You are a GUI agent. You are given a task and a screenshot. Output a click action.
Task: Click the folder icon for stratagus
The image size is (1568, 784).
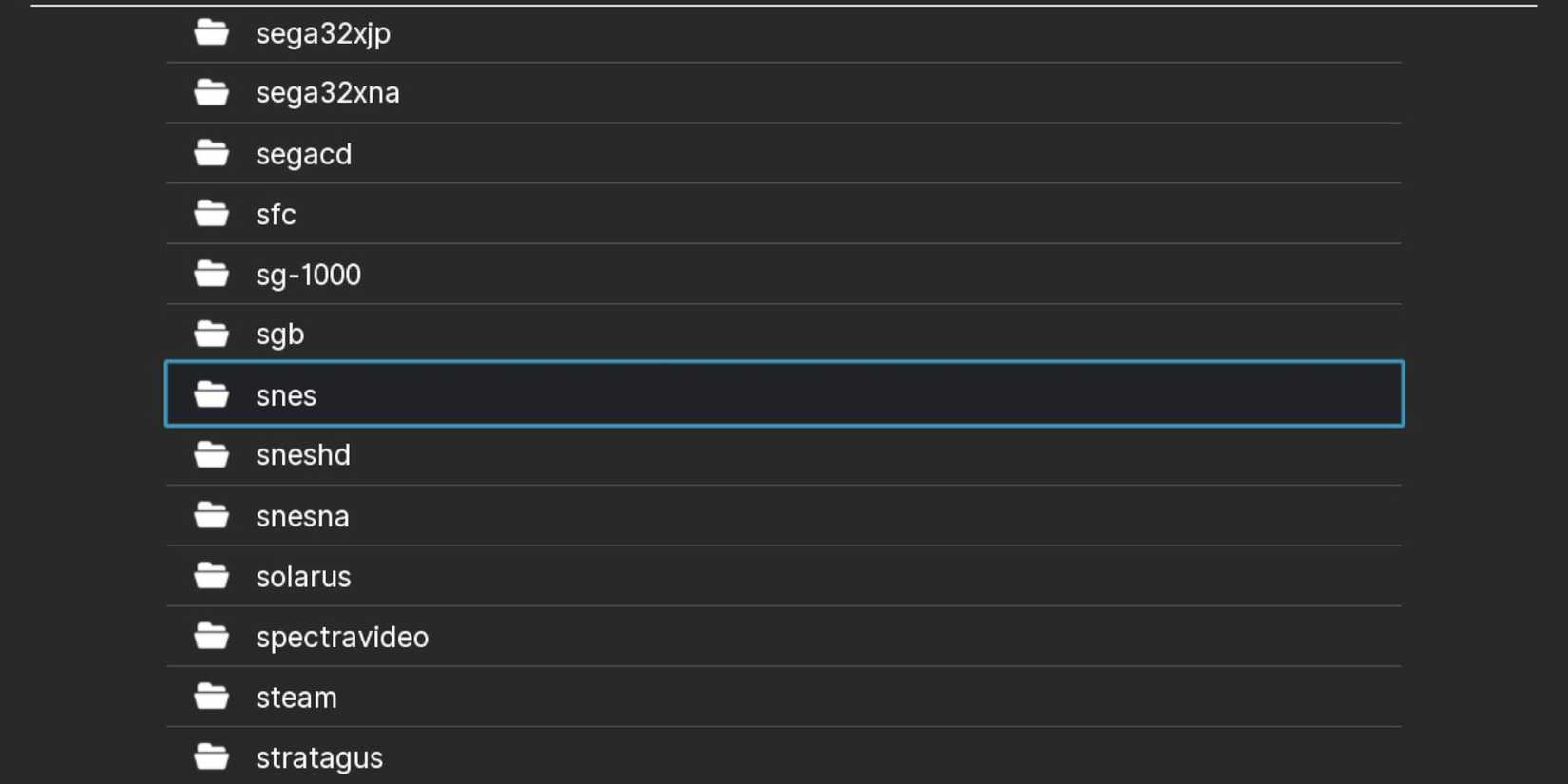pyautogui.click(x=211, y=756)
